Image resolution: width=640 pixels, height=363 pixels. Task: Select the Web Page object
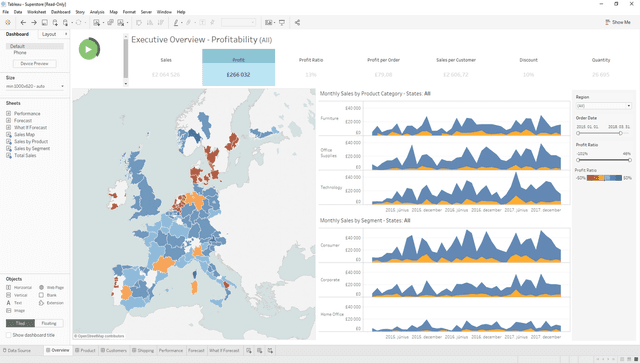coord(51,287)
